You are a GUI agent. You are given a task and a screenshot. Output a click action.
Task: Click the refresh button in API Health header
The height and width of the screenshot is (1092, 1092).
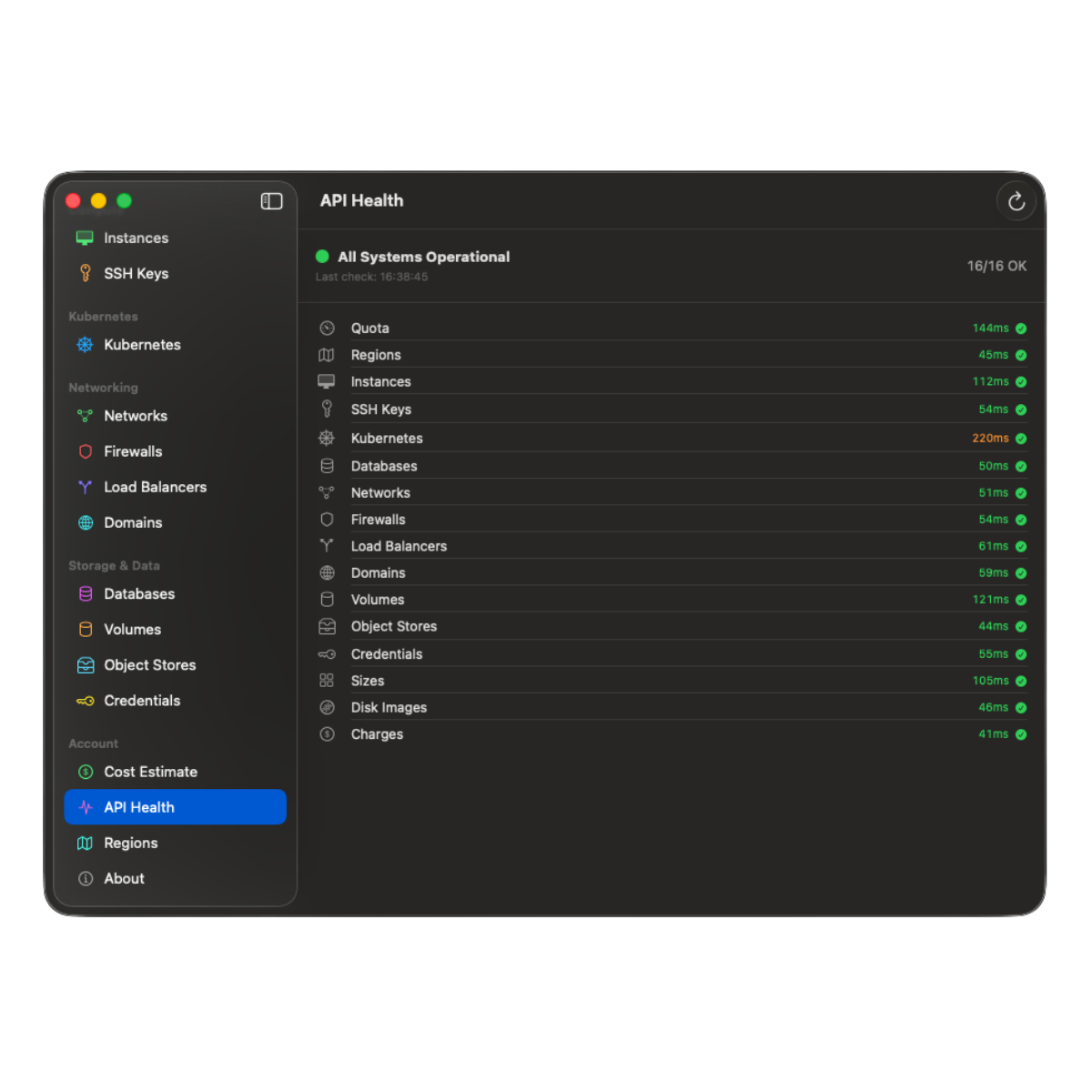click(1016, 201)
